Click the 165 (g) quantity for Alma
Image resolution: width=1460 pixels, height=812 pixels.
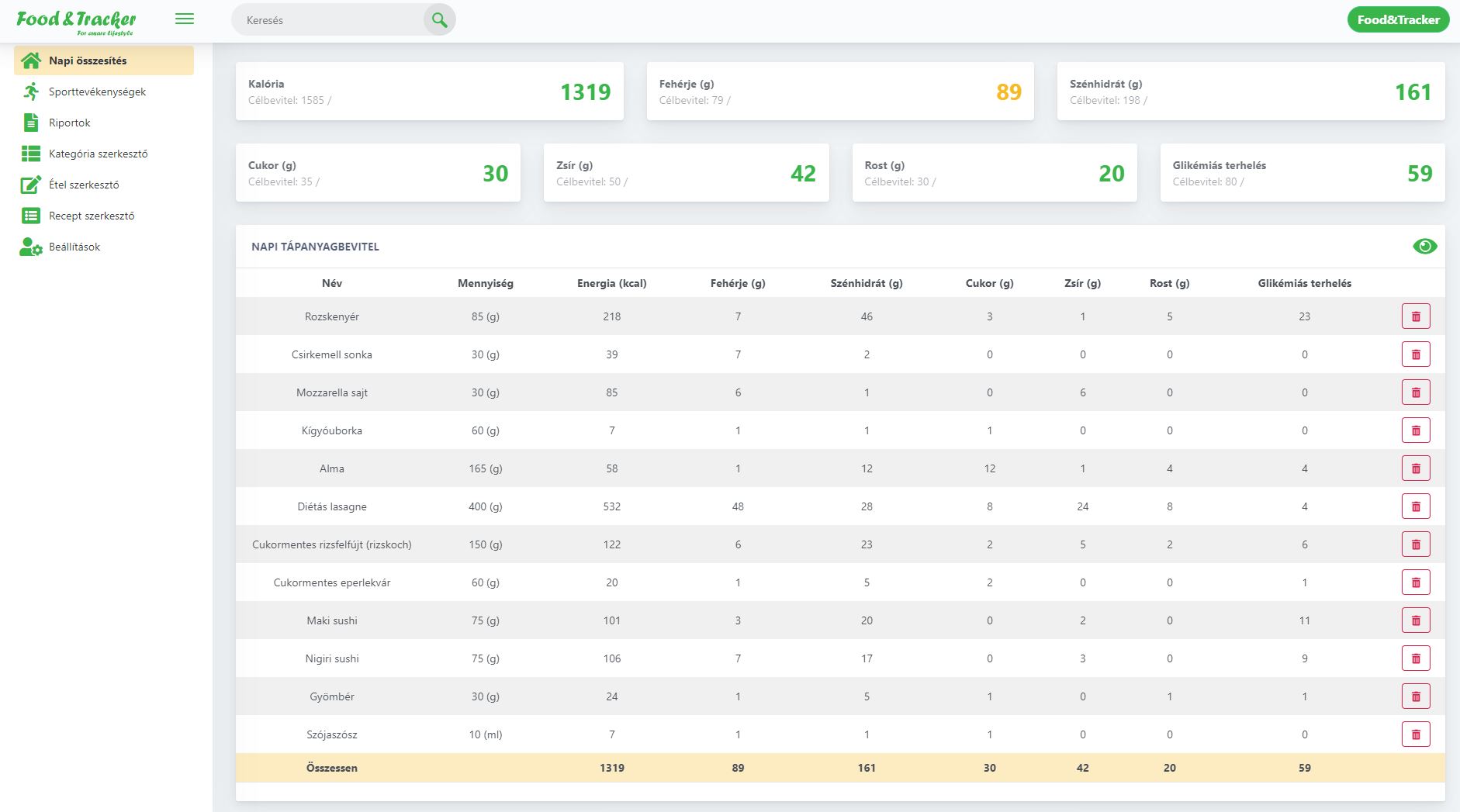point(486,468)
